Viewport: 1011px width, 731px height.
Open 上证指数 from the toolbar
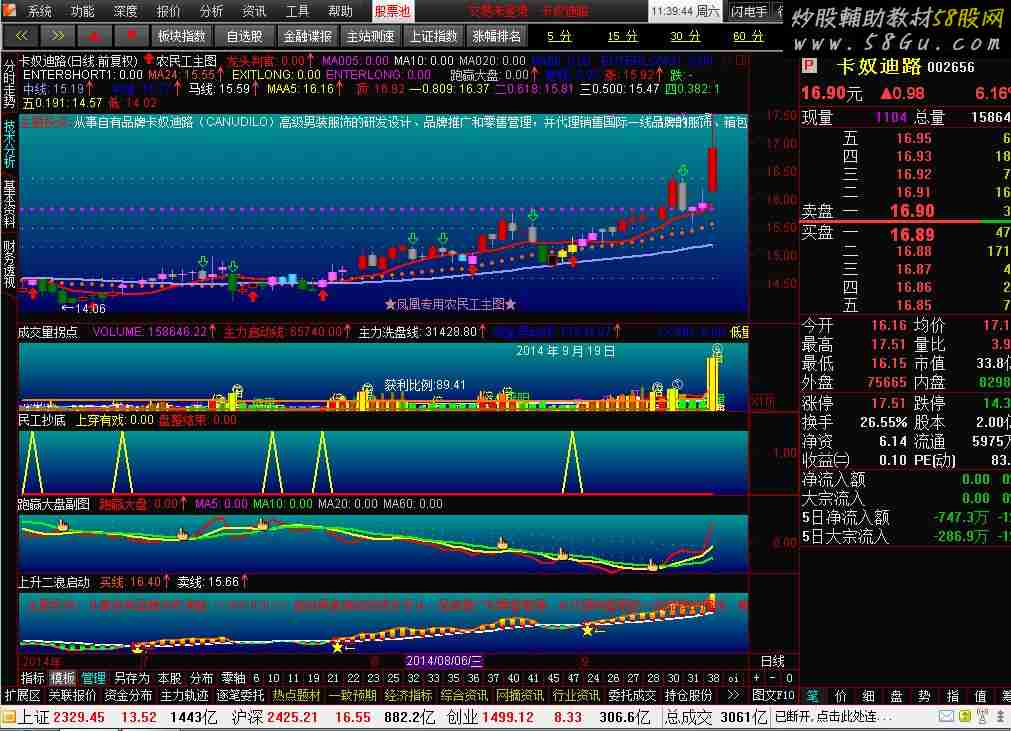click(x=434, y=36)
